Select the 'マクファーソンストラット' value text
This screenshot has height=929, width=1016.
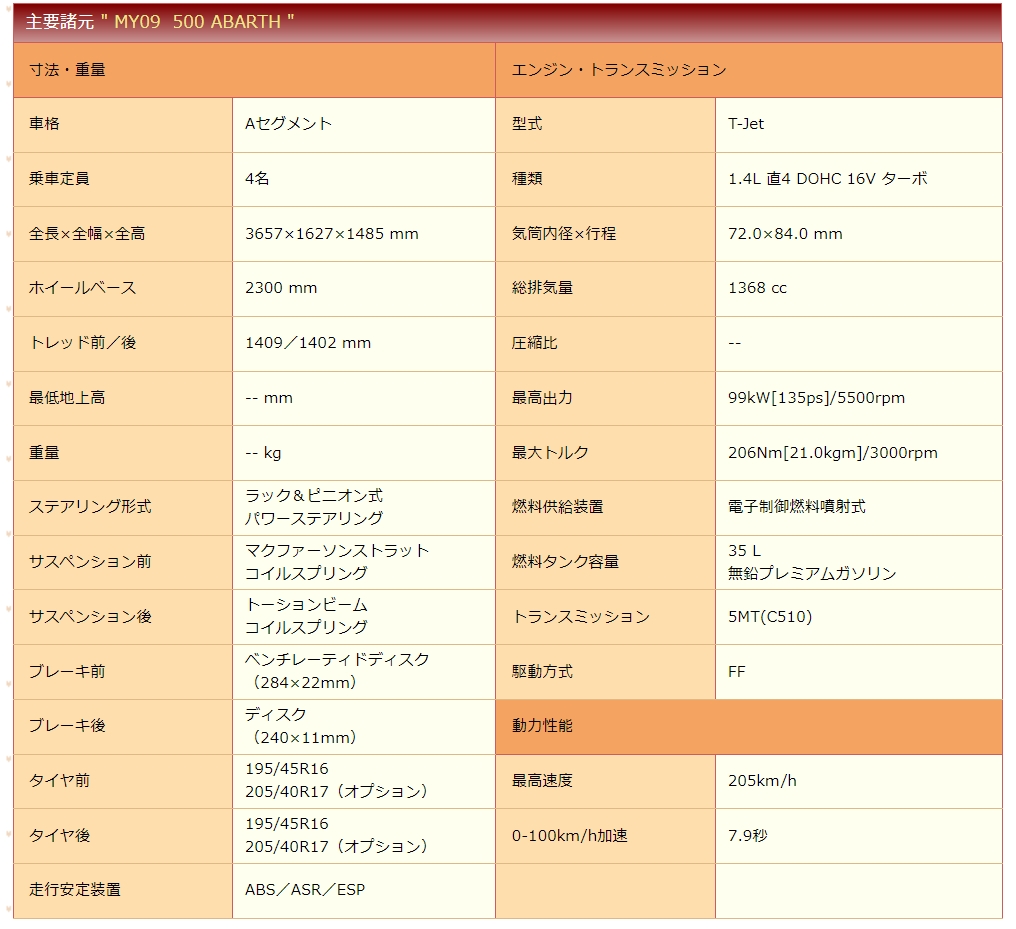point(337,551)
